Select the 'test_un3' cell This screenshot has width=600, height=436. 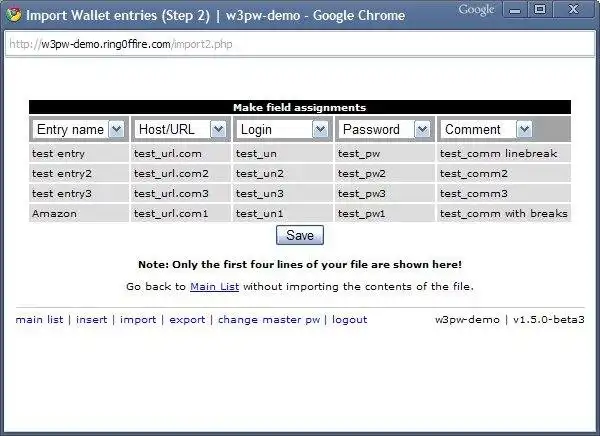point(283,193)
